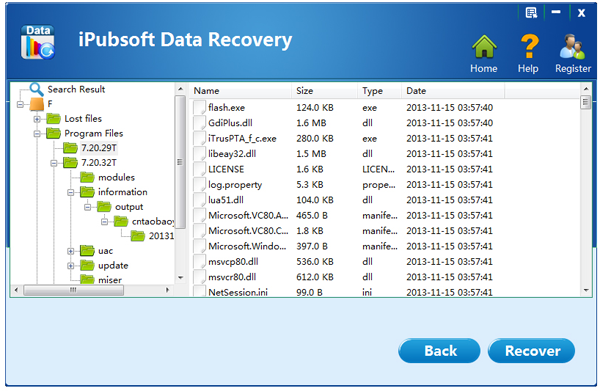Select the Microsoft.VC80.C... file name

point(248,231)
